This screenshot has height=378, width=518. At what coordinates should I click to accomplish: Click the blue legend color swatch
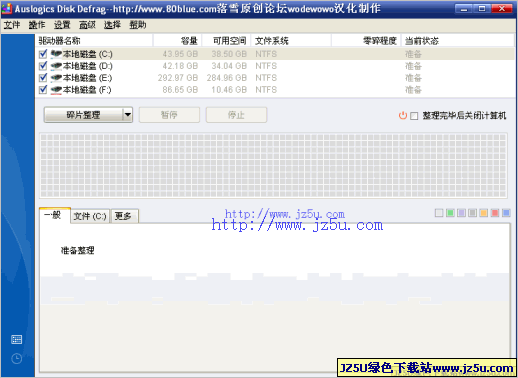[506, 213]
